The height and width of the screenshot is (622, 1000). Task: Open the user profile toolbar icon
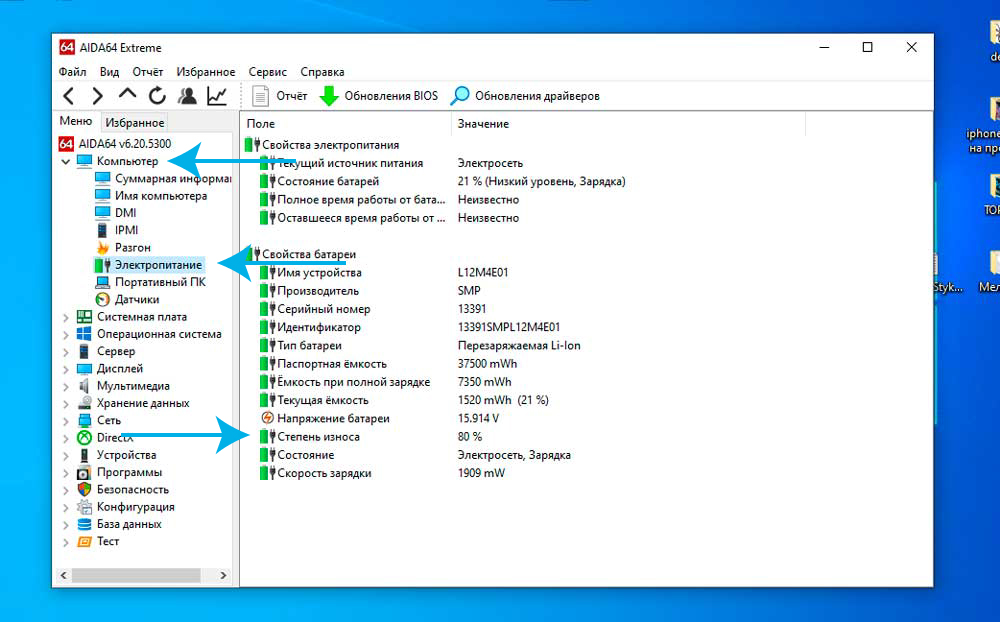coord(187,96)
